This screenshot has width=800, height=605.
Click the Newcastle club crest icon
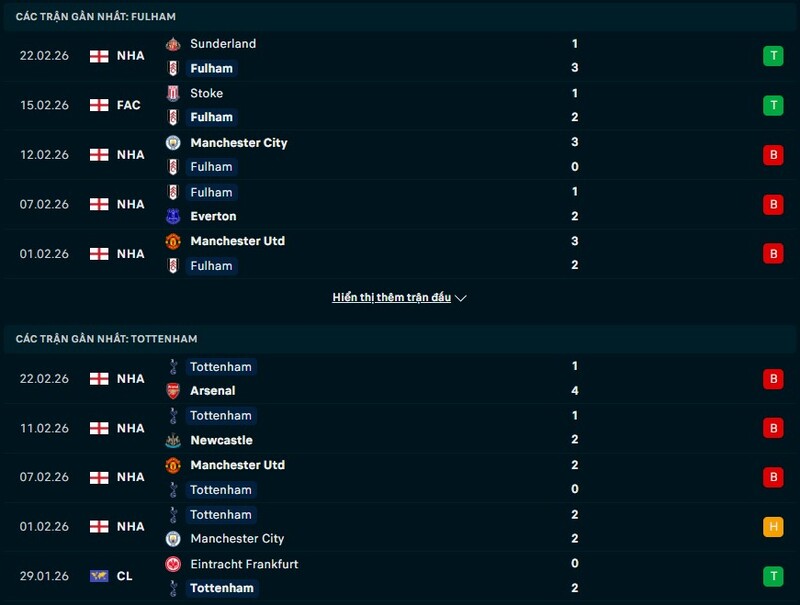tap(173, 440)
